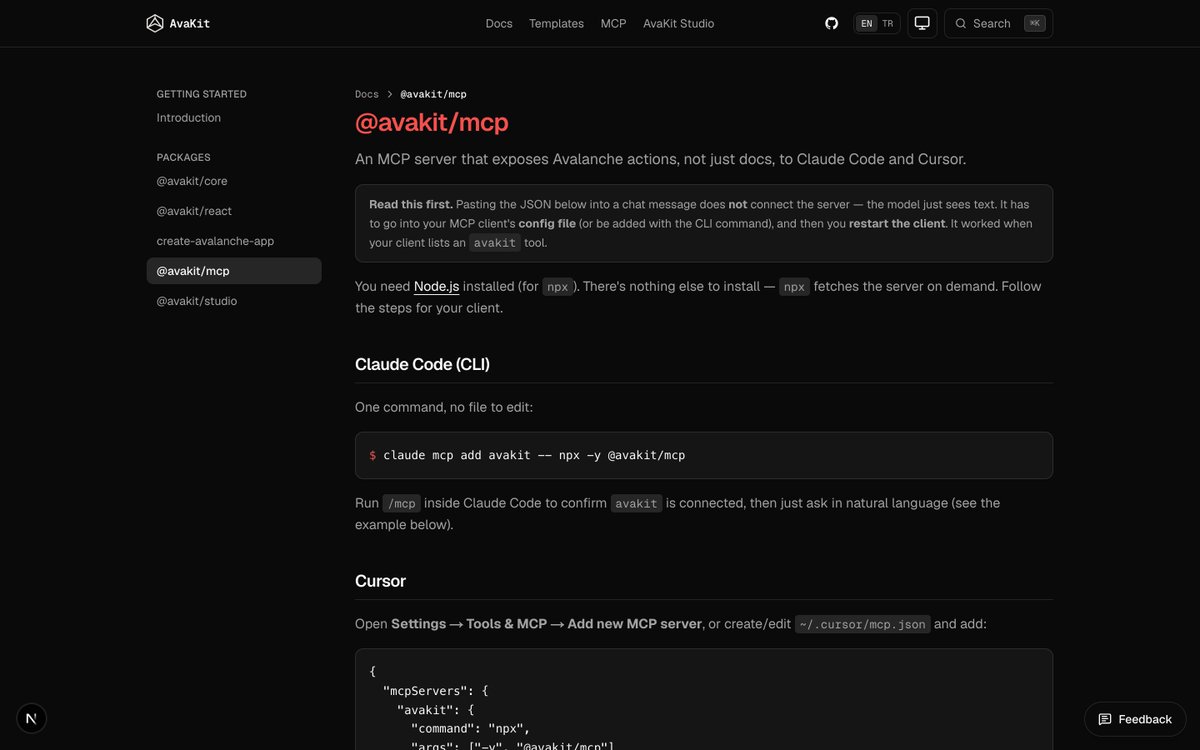The image size is (1200, 750).
Task: Open the MCP nav item
Action: [x=613, y=23]
